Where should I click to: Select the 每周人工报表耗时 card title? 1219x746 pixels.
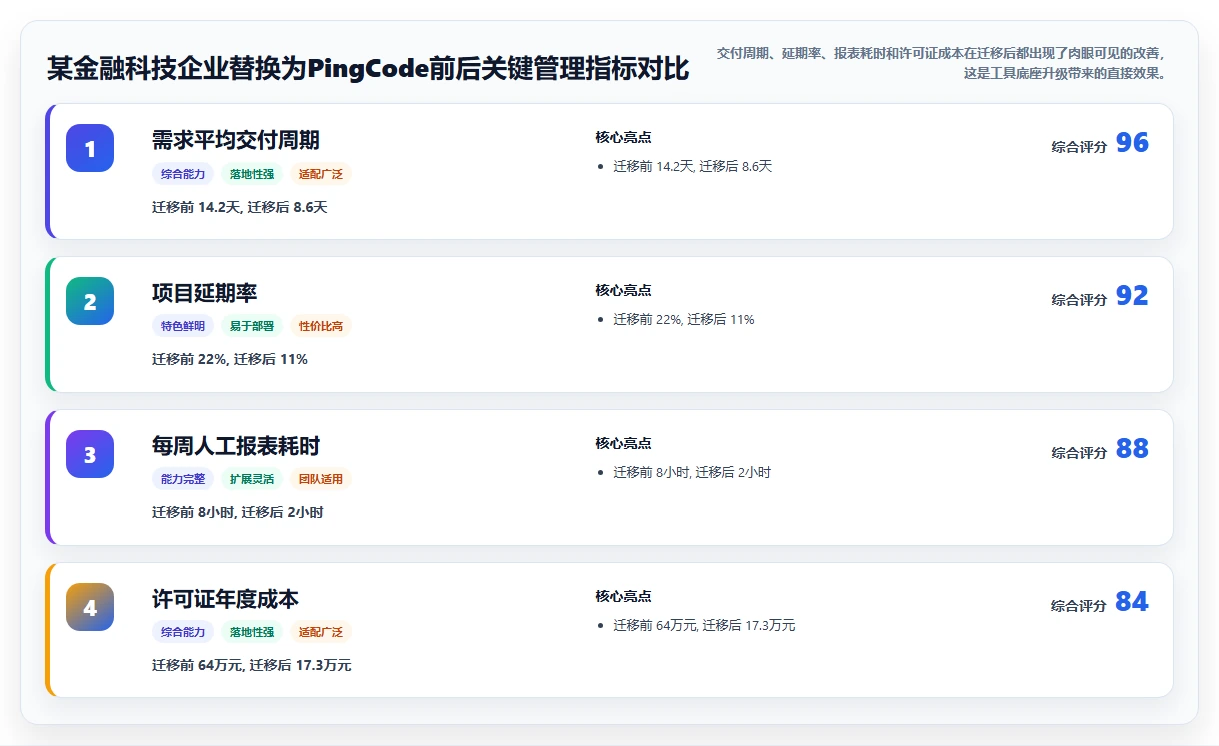click(x=236, y=446)
